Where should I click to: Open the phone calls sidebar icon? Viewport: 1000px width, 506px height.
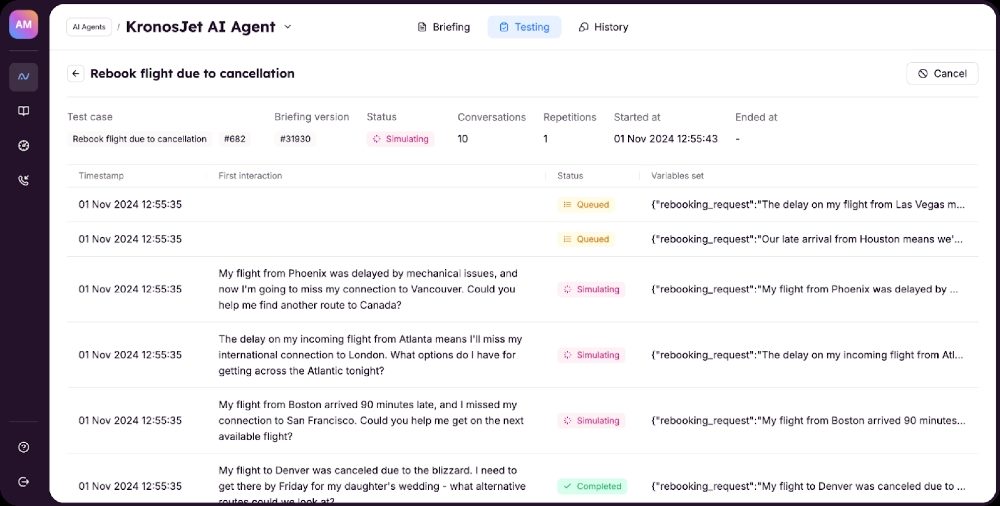tap(23, 181)
